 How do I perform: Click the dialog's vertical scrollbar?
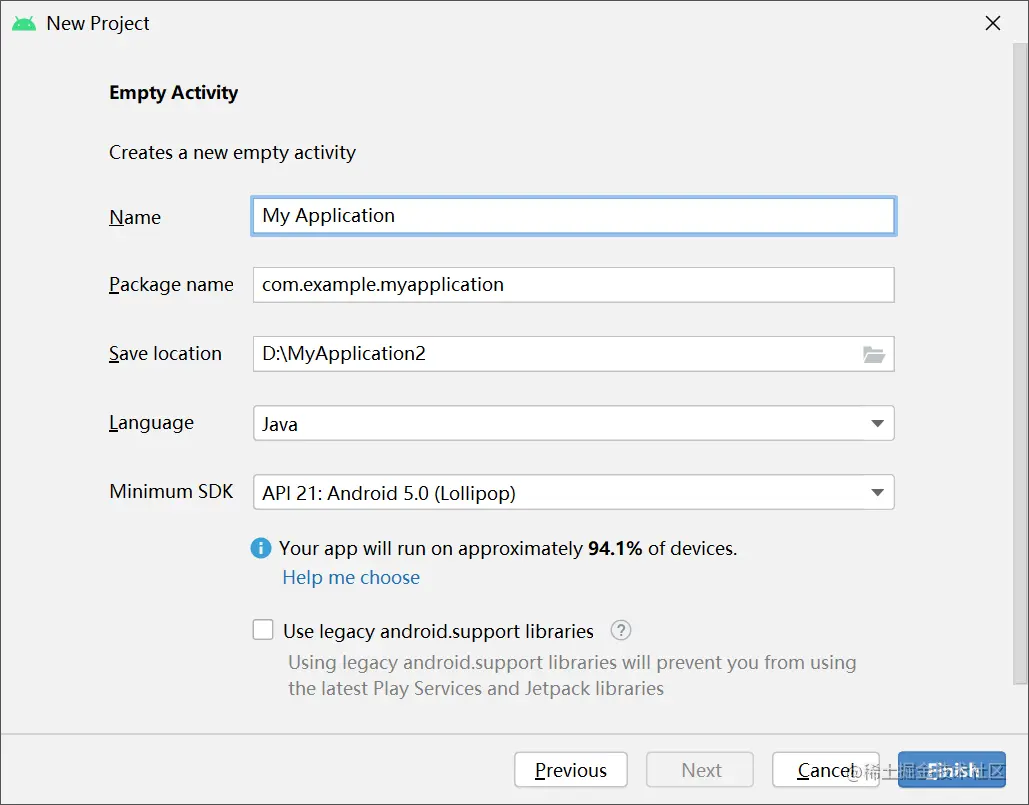[x=1020, y=364]
